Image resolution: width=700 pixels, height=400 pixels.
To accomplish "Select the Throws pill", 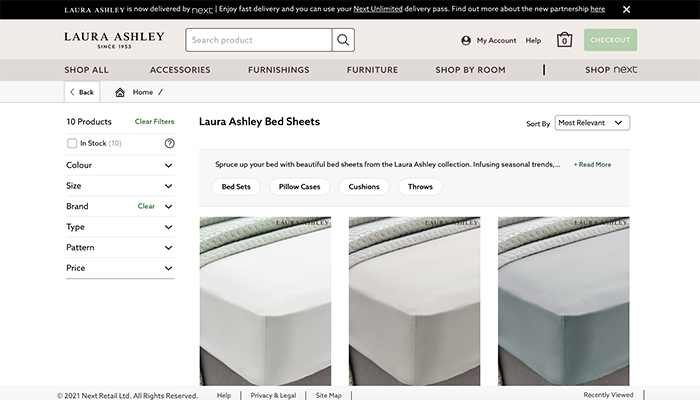I will (x=420, y=187).
